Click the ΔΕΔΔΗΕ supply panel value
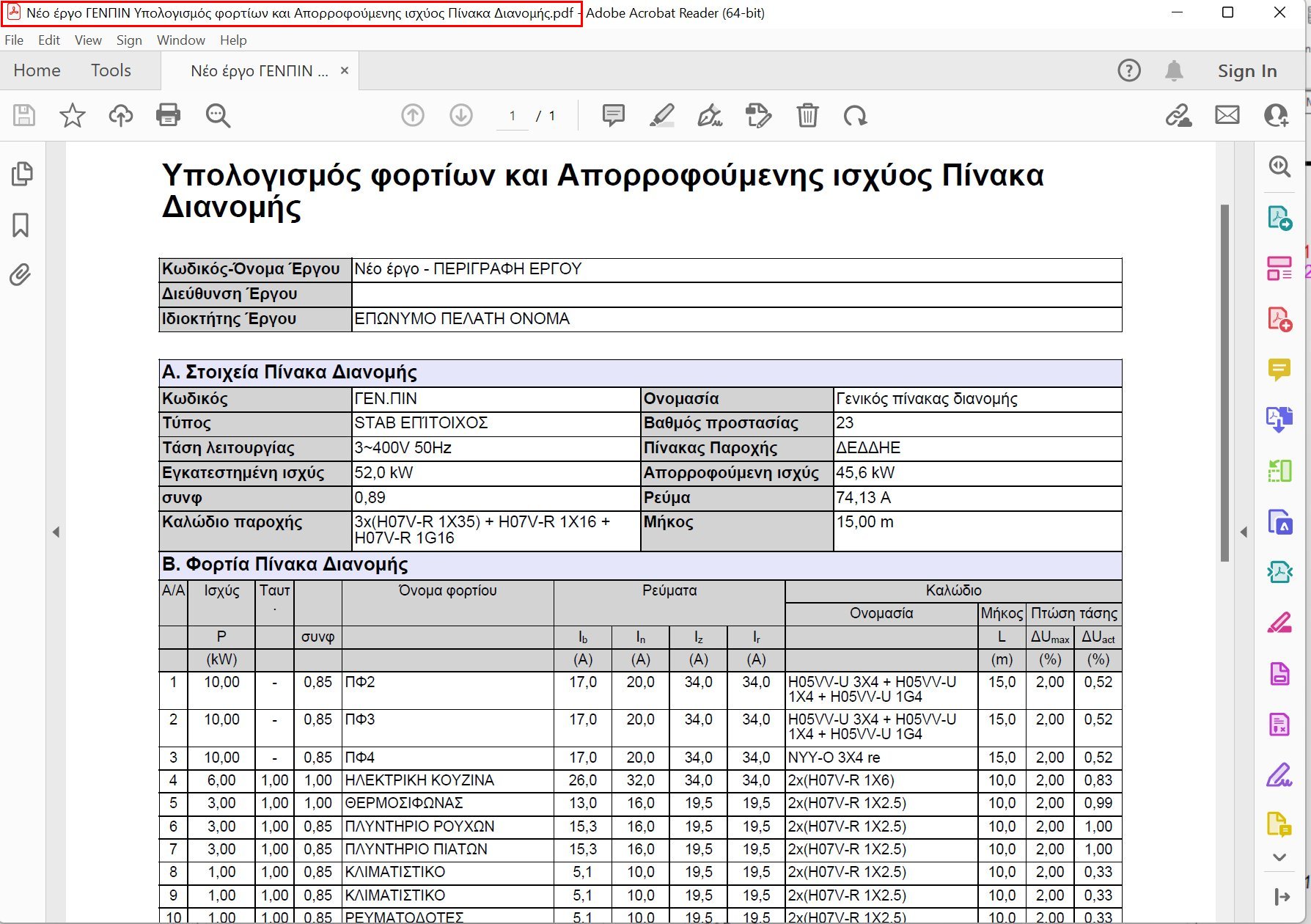 coord(868,447)
